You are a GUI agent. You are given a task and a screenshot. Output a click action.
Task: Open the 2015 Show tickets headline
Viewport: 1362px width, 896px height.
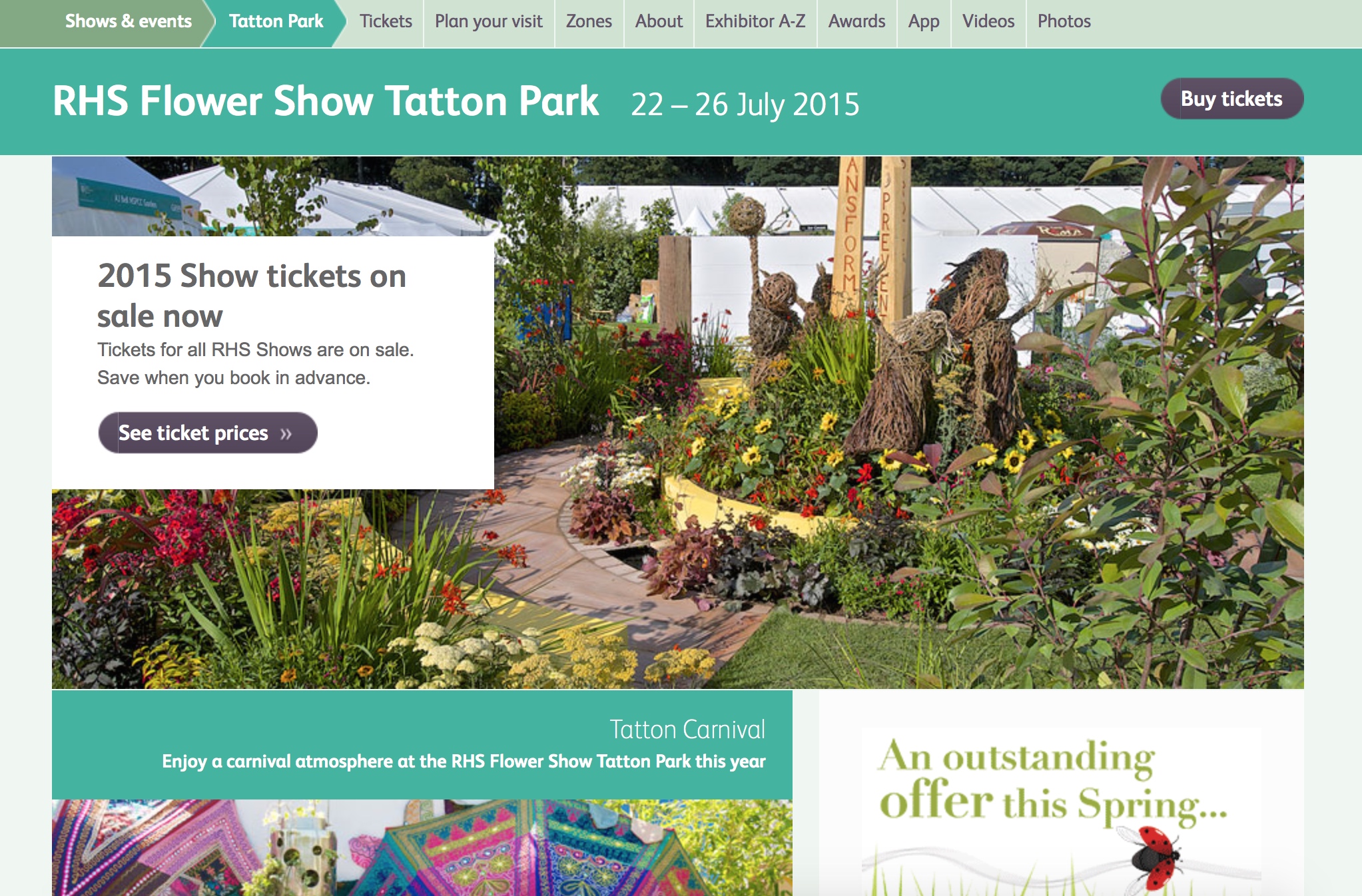[x=252, y=295]
